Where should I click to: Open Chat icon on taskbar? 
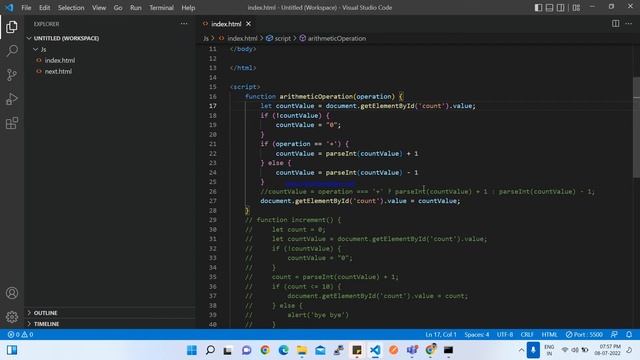tap(247, 350)
